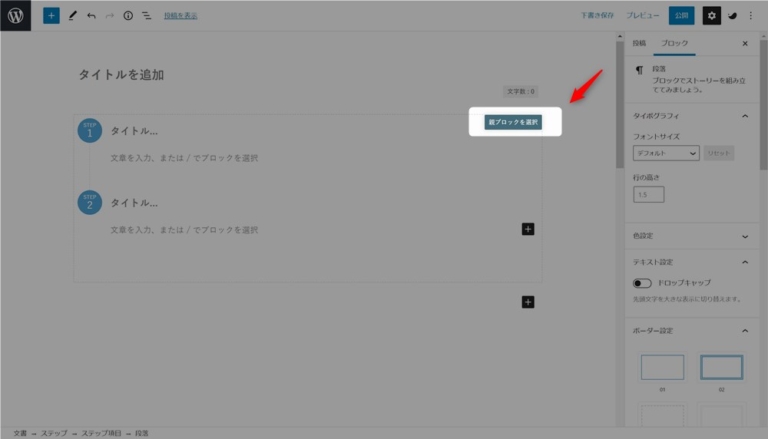Collapse the タイポグラフィ section

[745, 116]
